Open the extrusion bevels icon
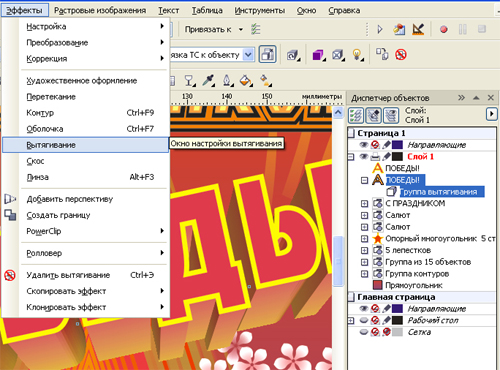This screenshot has height=370, width=500. click(338, 55)
